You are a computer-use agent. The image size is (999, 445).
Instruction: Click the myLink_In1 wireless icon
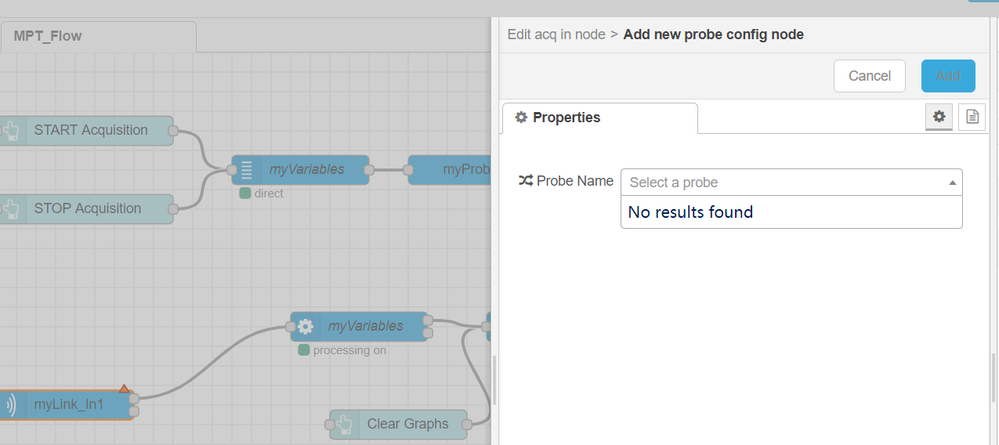tap(11, 404)
